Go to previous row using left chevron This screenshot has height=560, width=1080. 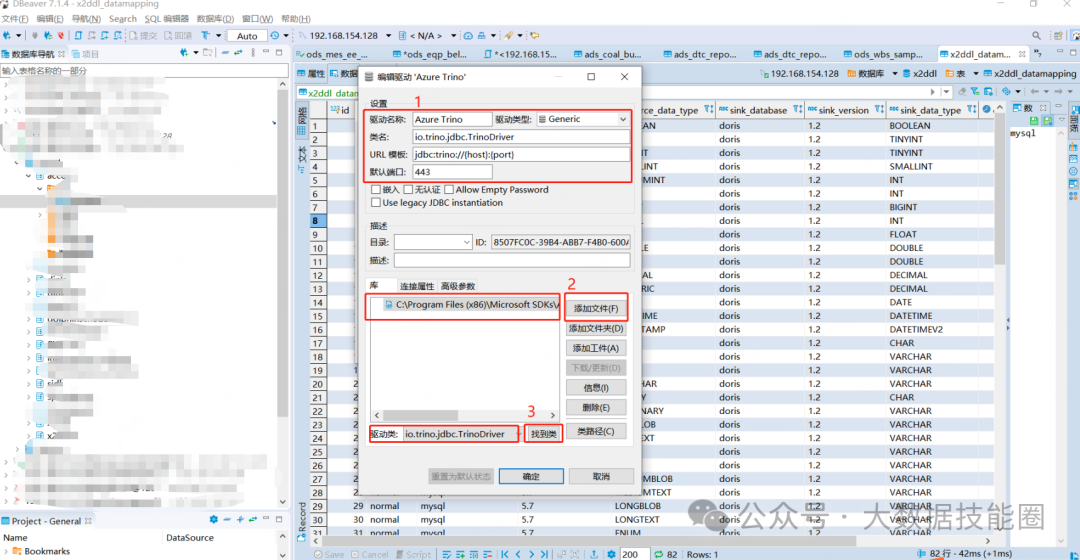coord(519,554)
